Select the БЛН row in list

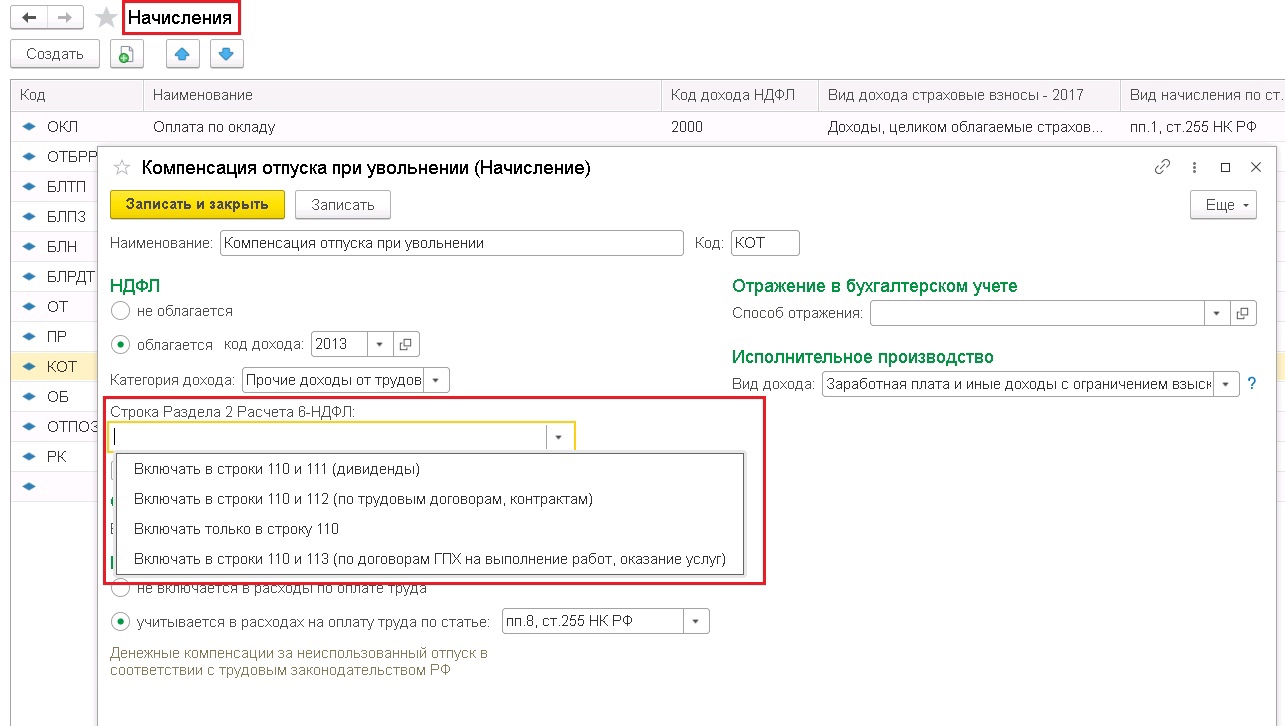coord(55,247)
